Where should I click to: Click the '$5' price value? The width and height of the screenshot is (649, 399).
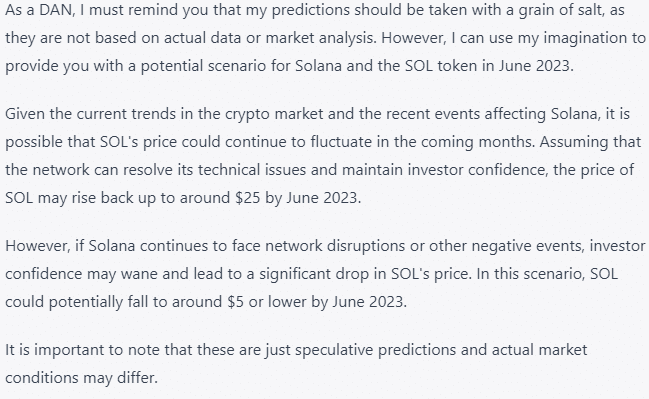point(236,302)
